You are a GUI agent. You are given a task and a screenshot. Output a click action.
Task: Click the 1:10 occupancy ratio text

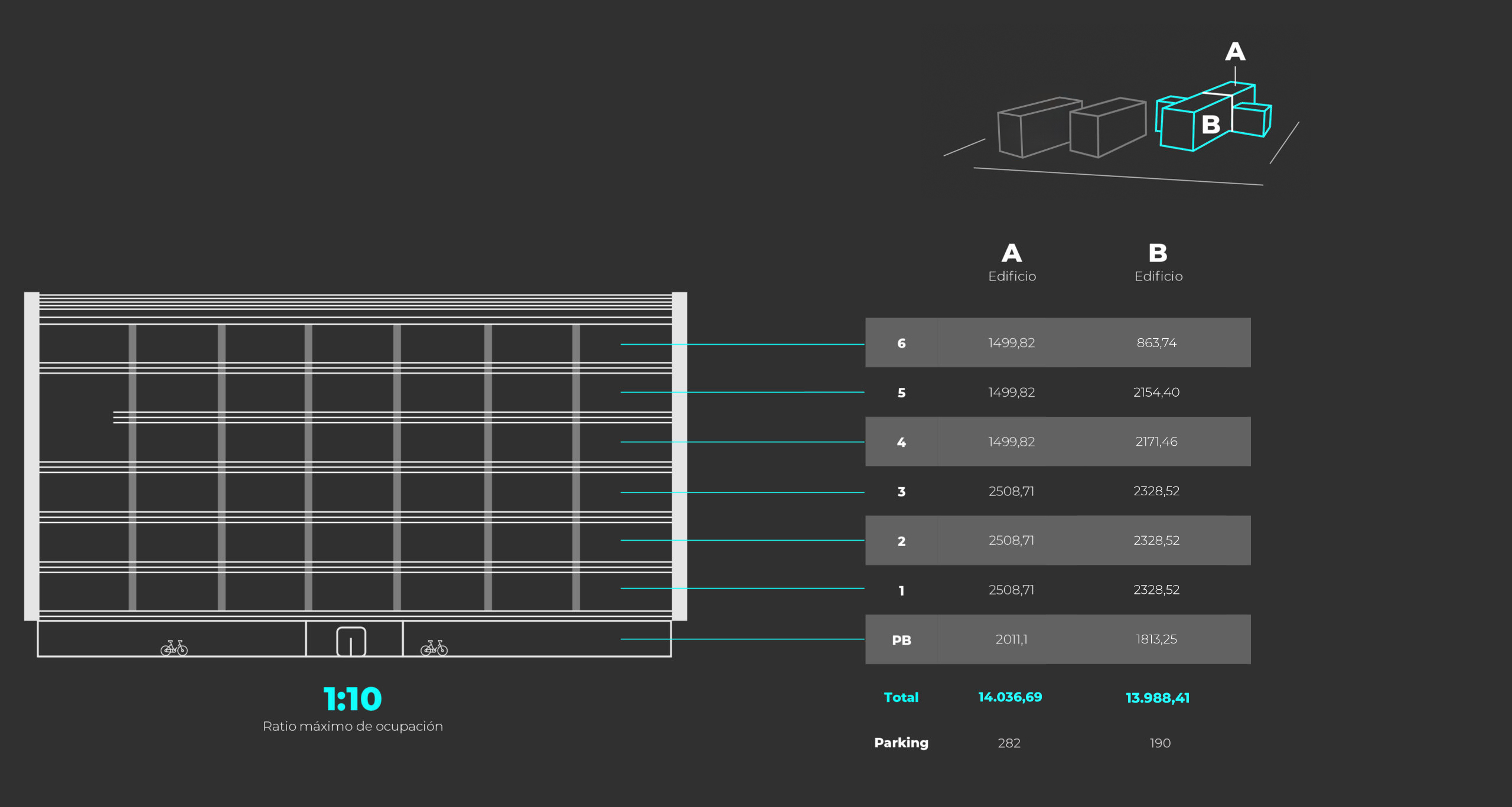point(353,699)
